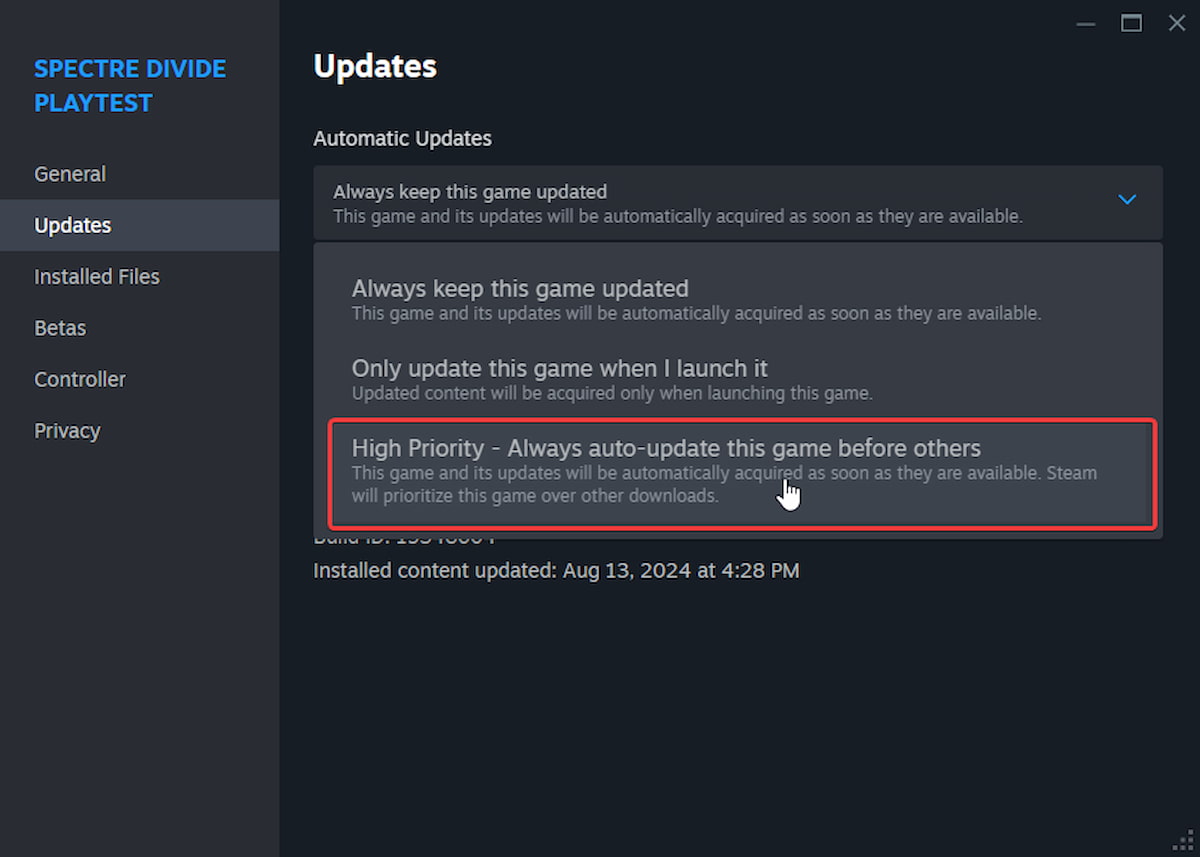
Task: View the Privacy settings section
Action: [x=67, y=430]
